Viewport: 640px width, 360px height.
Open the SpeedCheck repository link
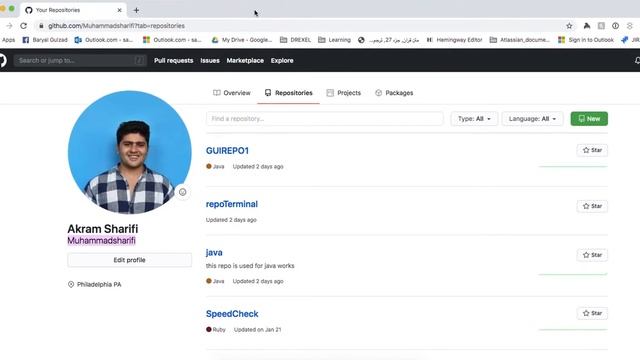(x=232, y=314)
